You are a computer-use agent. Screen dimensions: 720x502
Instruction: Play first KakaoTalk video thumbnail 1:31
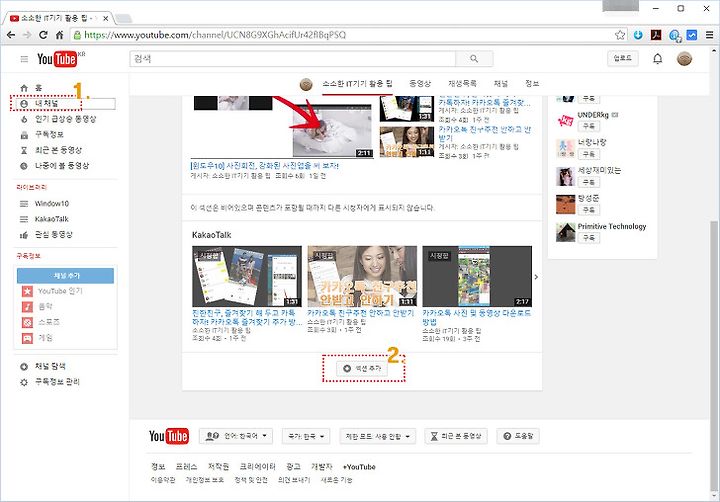(247, 276)
